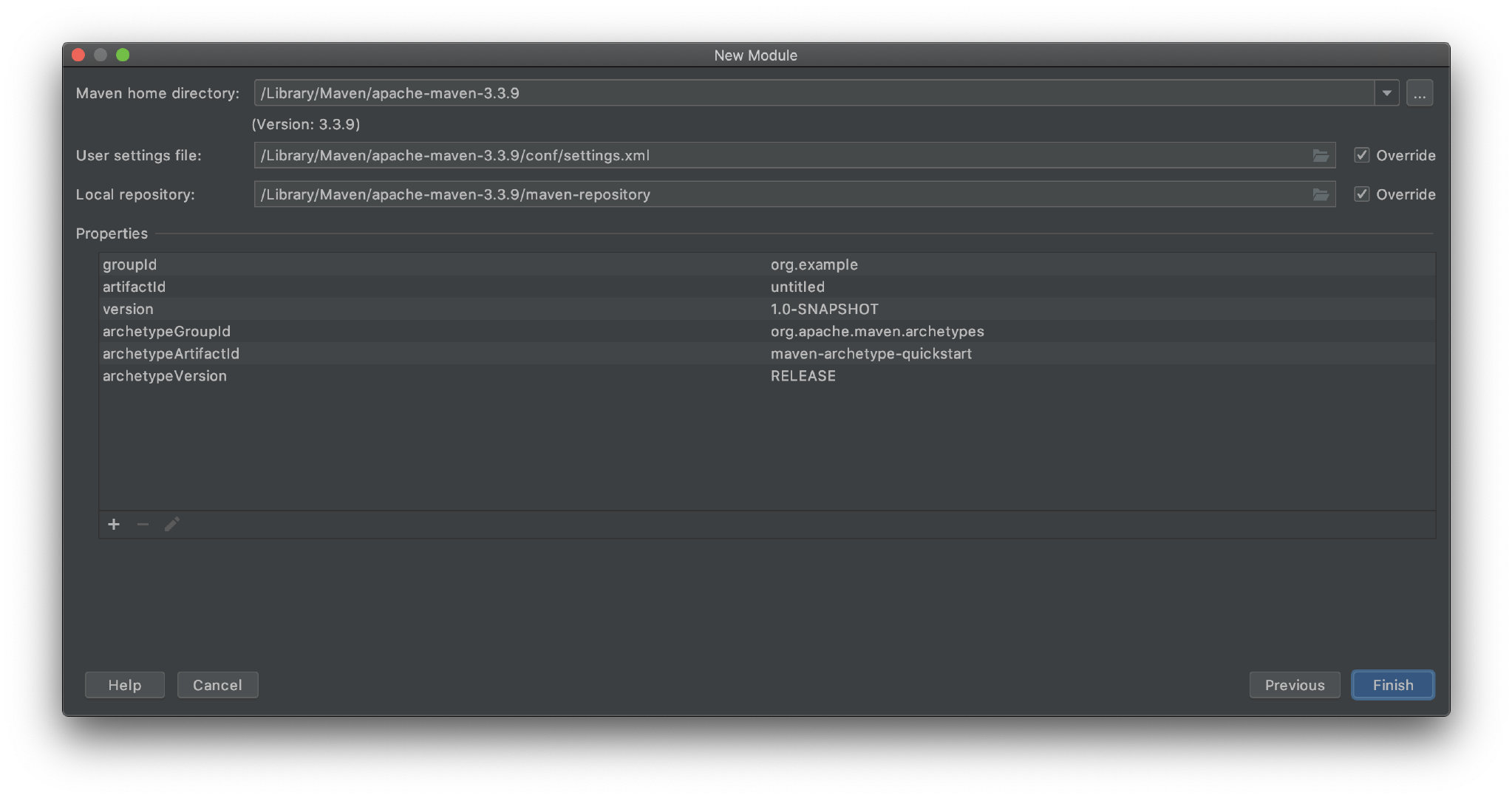The width and height of the screenshot is (1512, 798).
Task: Click the Cancel button
Action: pyautogui.click(x=217, y=685)
